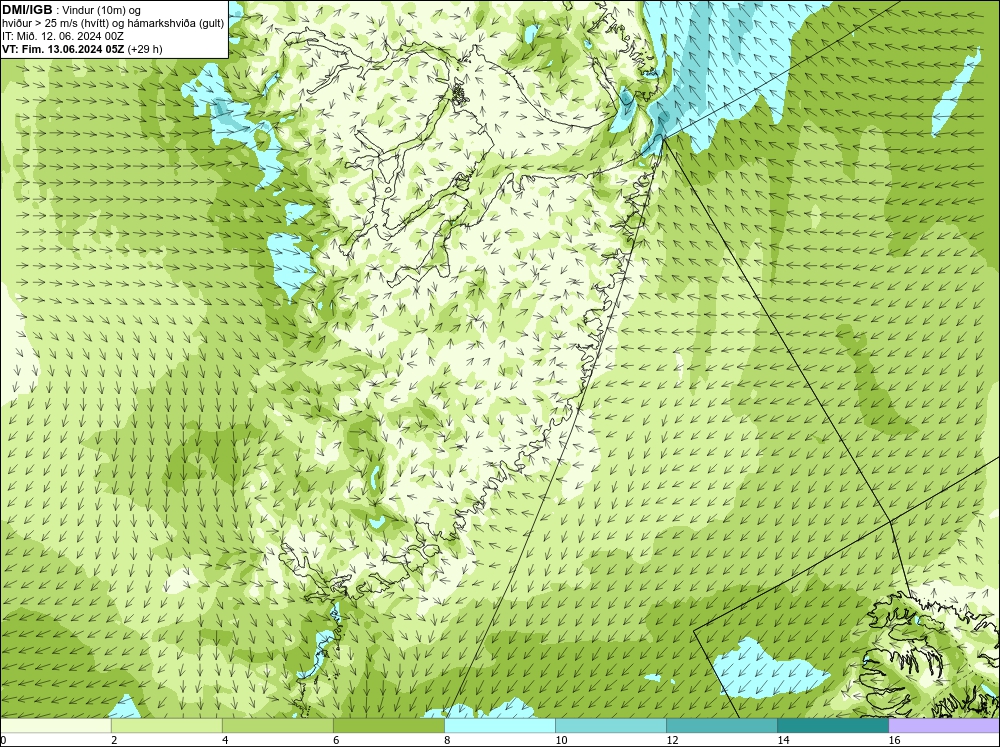Click the legend value label '6'
Screen dimensions: 1000x747
tap(336, 740)
